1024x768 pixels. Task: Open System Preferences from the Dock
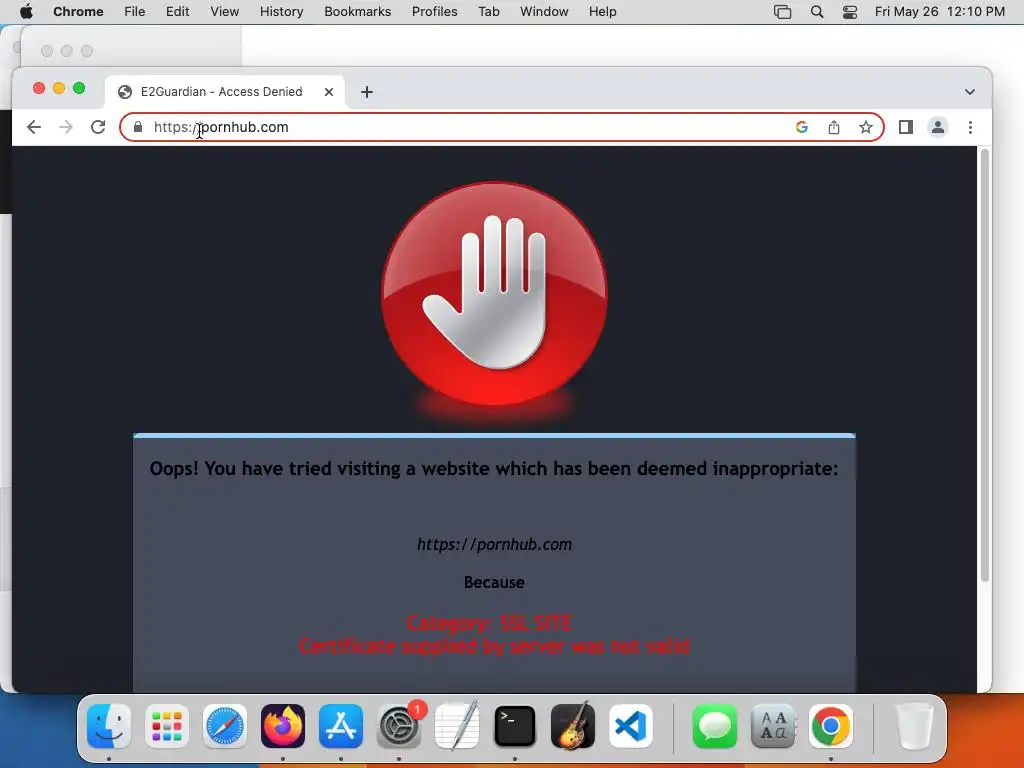point(399,726)
